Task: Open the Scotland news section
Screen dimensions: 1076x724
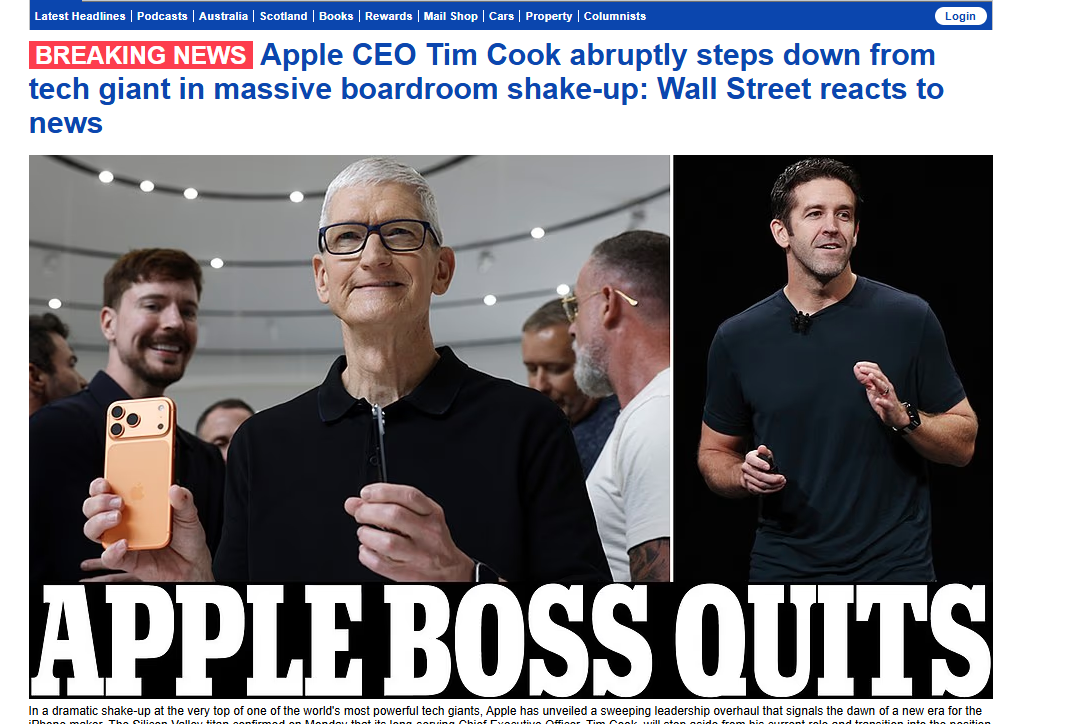Action: (283, 16)
